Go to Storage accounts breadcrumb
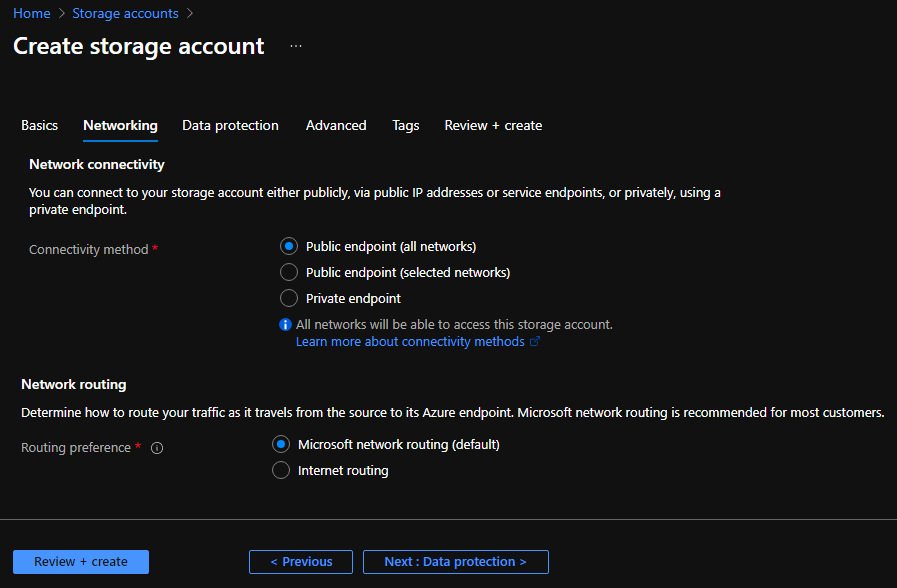 click(125, 13)
